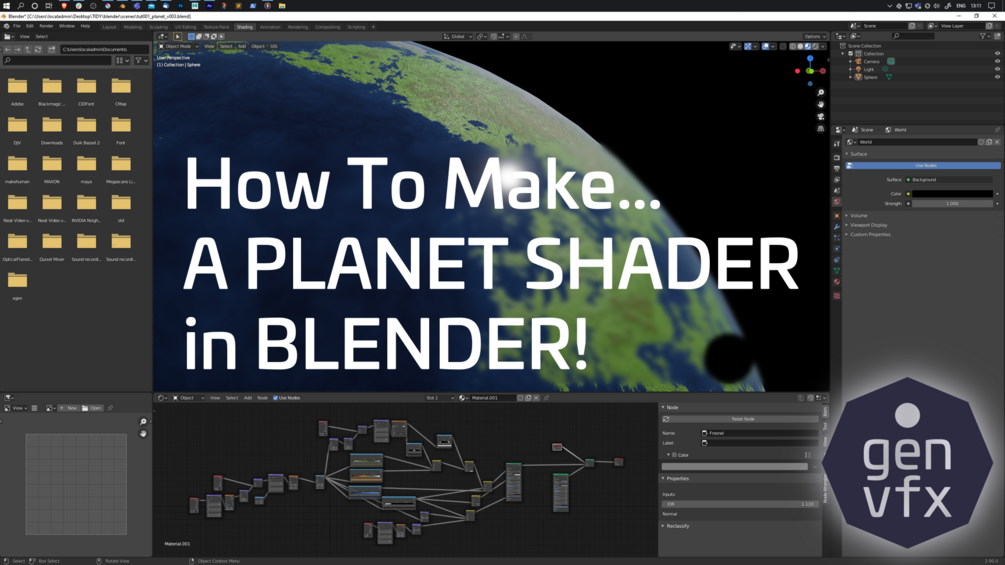
Task: Open file browser filter dropdown
Action: 141,60
